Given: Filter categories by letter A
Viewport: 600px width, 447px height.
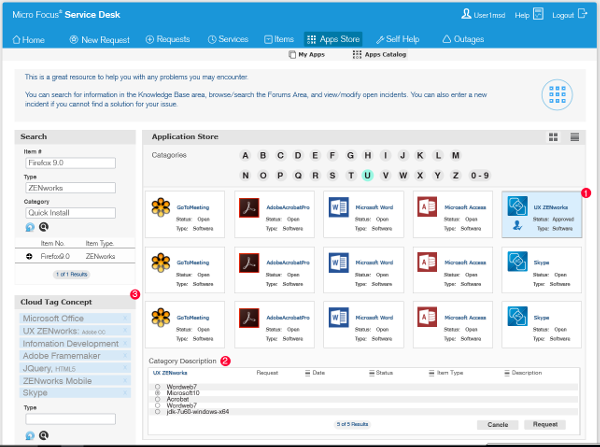Looking at the screenshot, I should pos(245,155).
